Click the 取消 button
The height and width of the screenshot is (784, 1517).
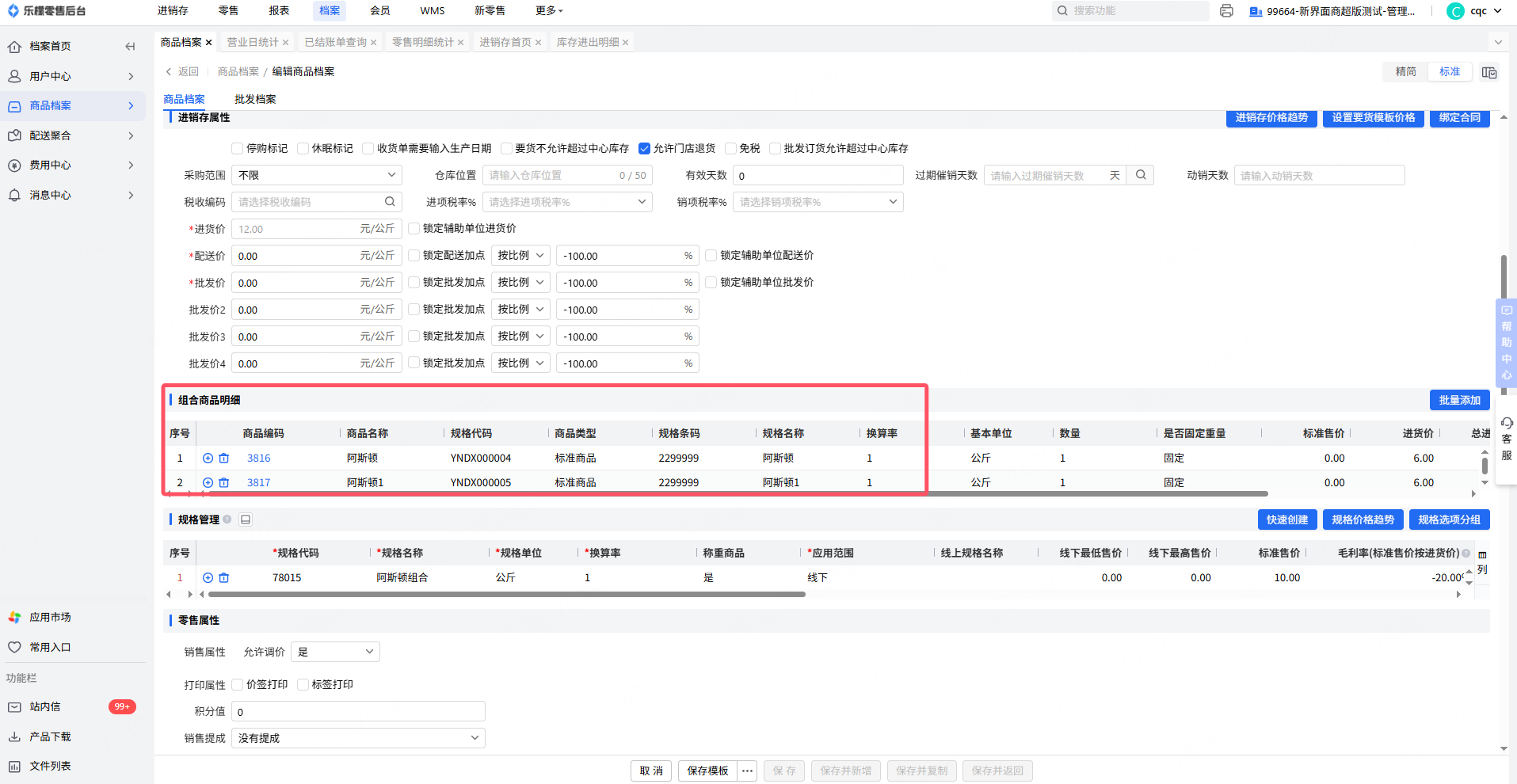[x=651, y=771]
